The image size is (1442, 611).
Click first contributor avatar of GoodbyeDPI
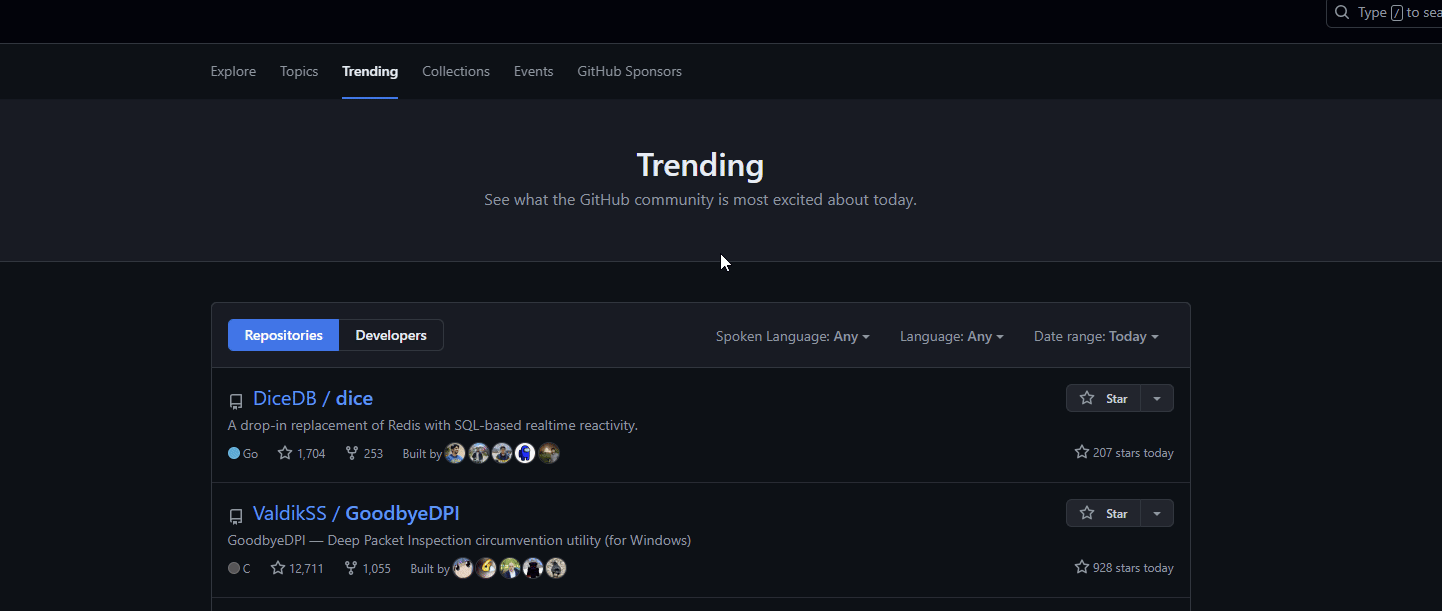[463, 568]
